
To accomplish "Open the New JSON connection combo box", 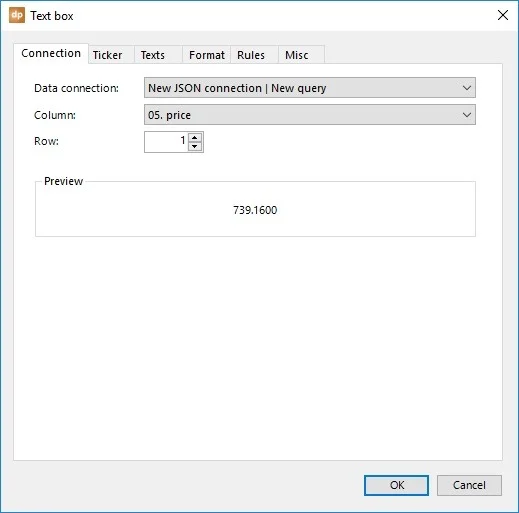I will pos(310,88).
